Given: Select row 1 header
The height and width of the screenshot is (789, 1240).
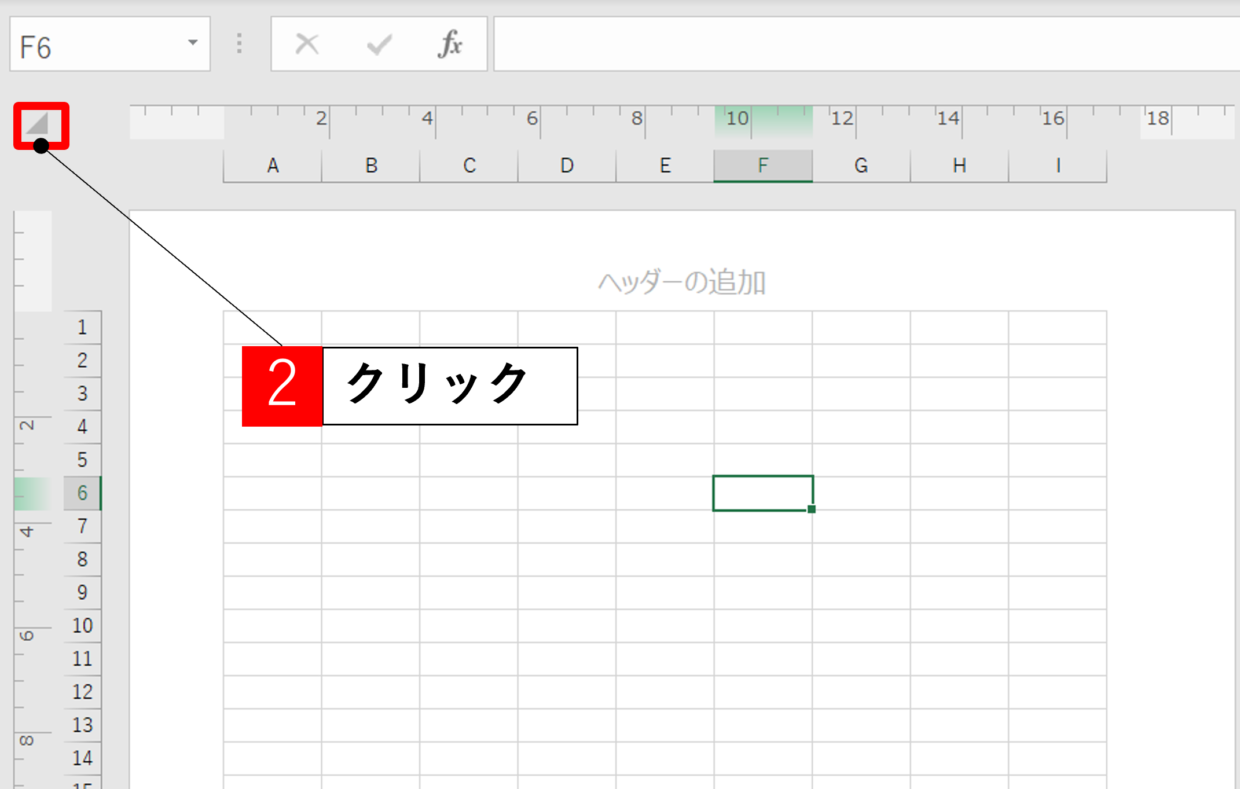Looking at the screenshot, I should (x=82, y=327).
